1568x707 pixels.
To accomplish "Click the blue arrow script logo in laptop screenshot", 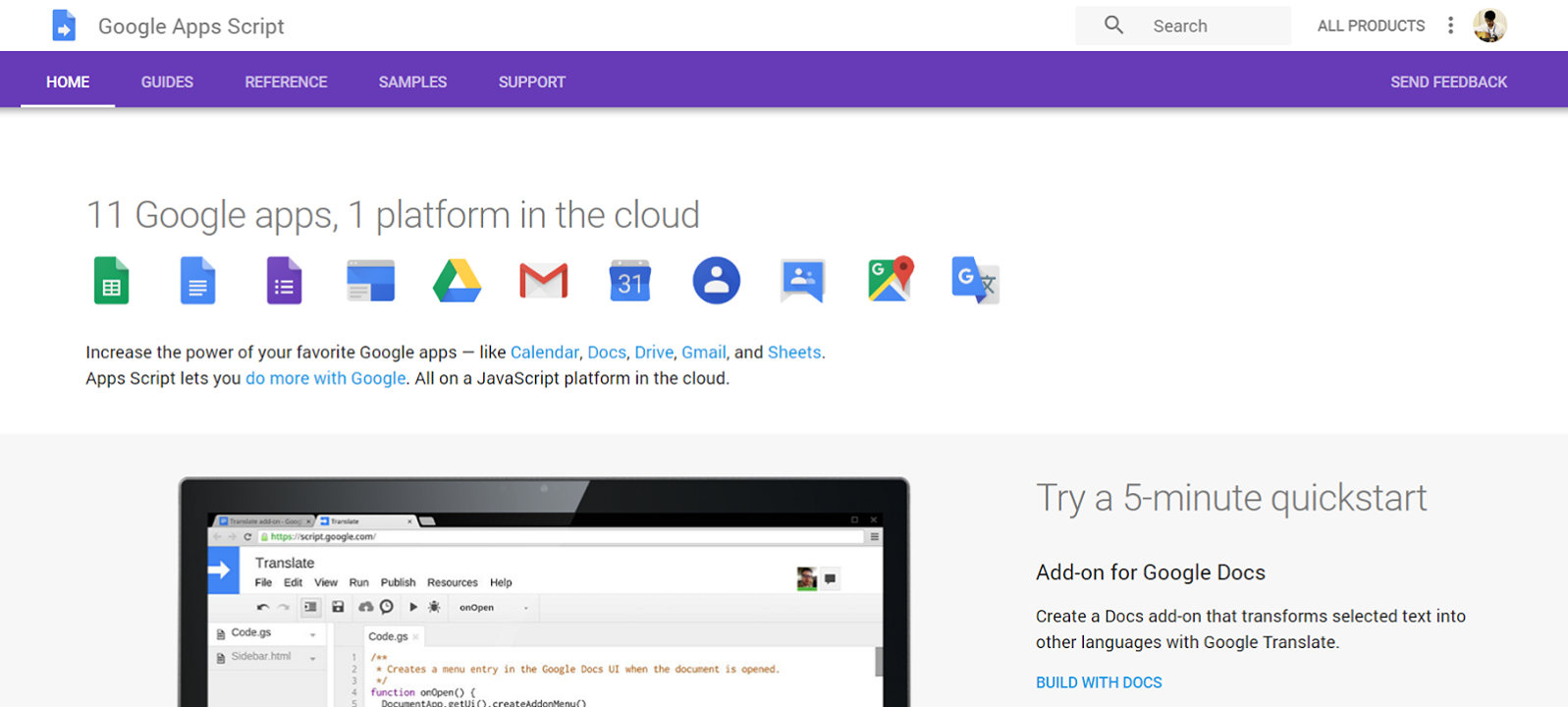I will (x=223, y=570).
